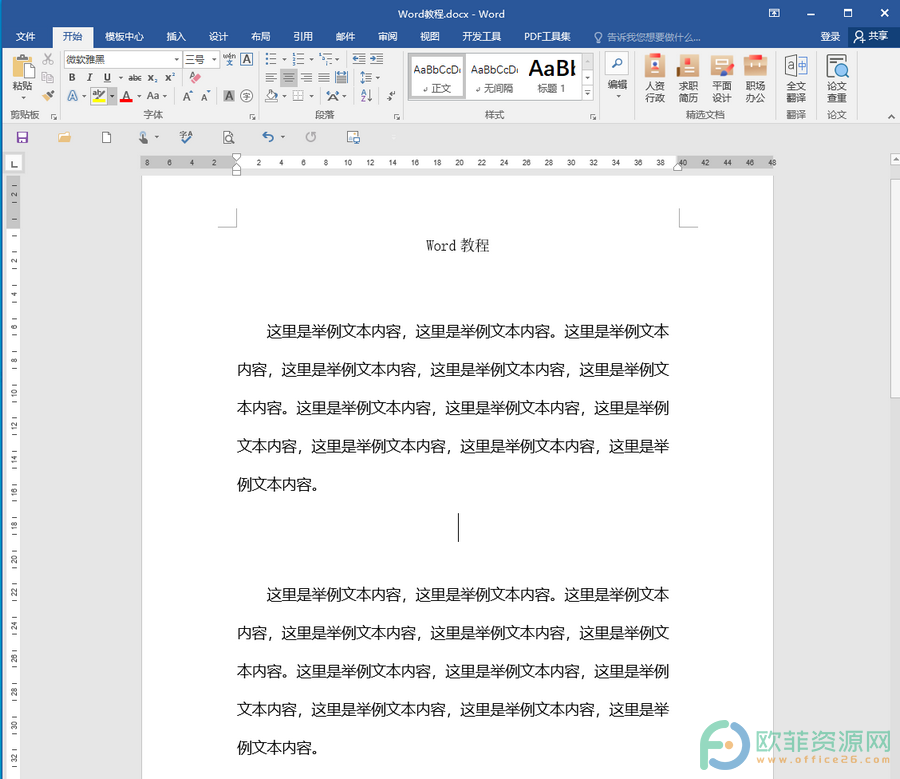Toggle Underline formatting
The image size is (900, 779).
coord(107,77)
